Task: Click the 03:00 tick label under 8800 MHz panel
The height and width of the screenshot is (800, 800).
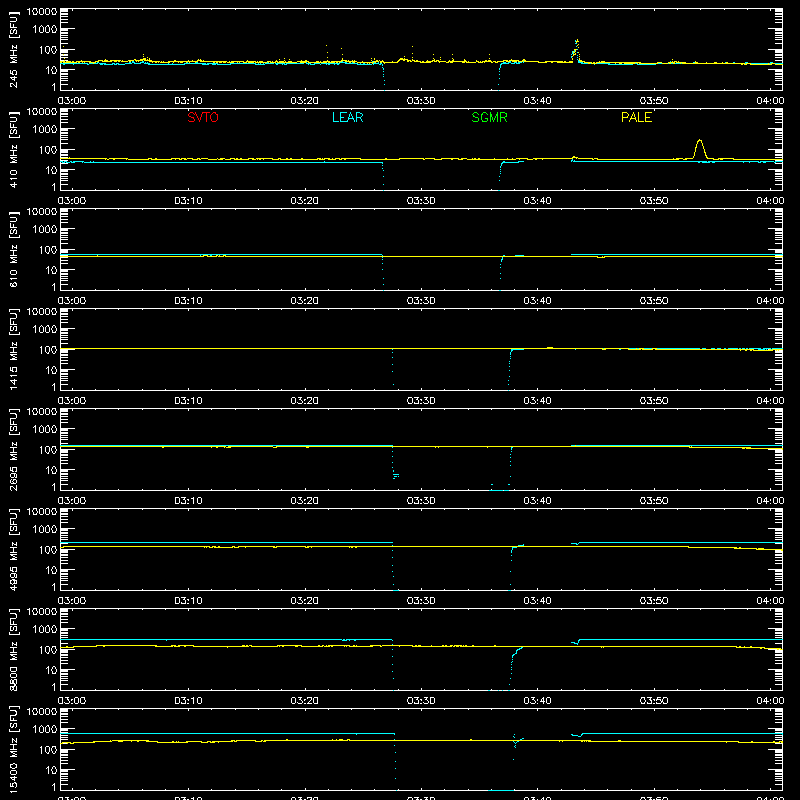Action: coord(72,701)
